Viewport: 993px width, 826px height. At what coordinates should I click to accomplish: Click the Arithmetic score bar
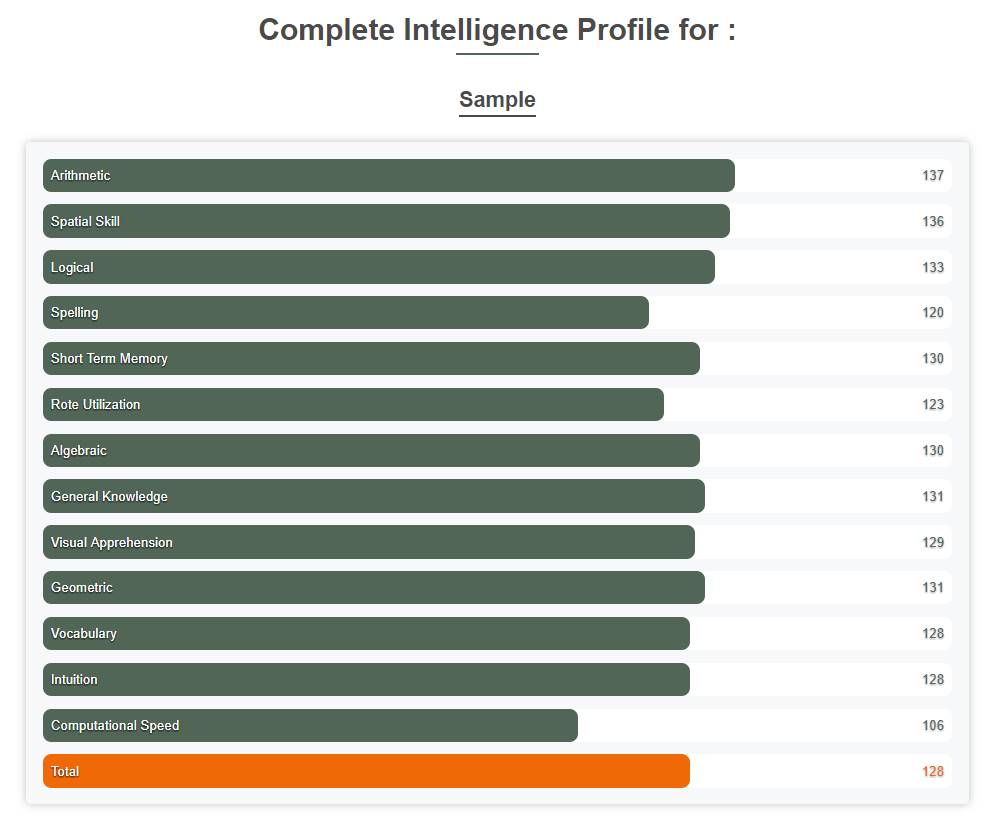coord(389,175)
